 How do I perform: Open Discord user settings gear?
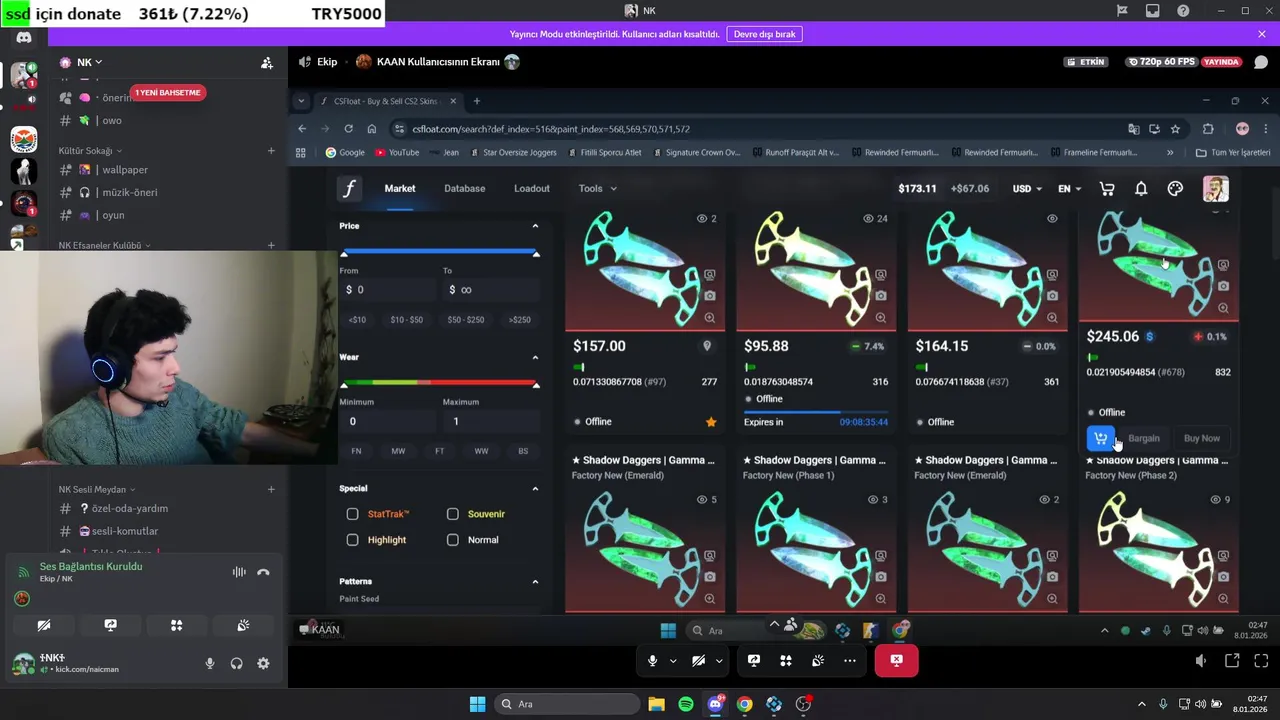[x=263, y=663]
